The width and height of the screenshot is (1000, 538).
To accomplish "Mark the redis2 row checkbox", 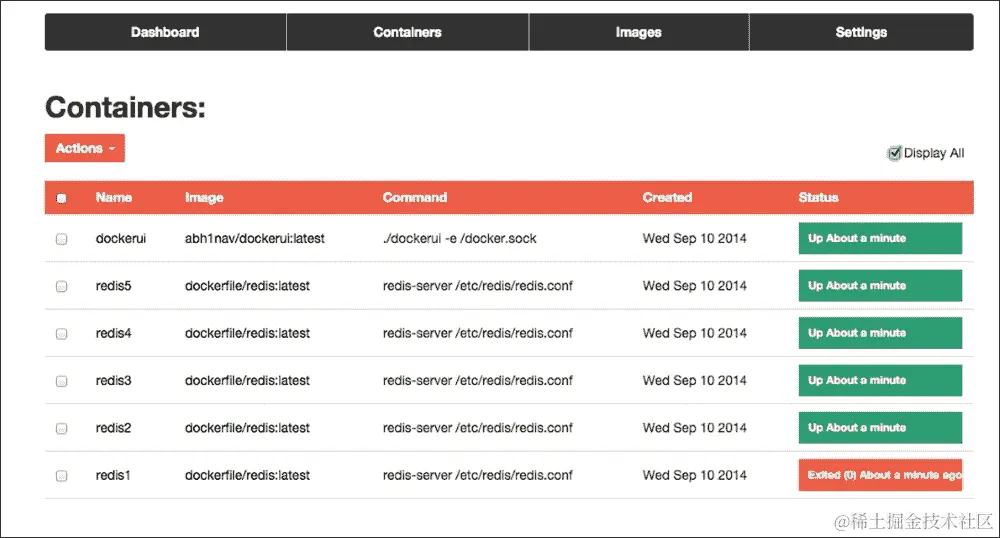I will 61,428.
